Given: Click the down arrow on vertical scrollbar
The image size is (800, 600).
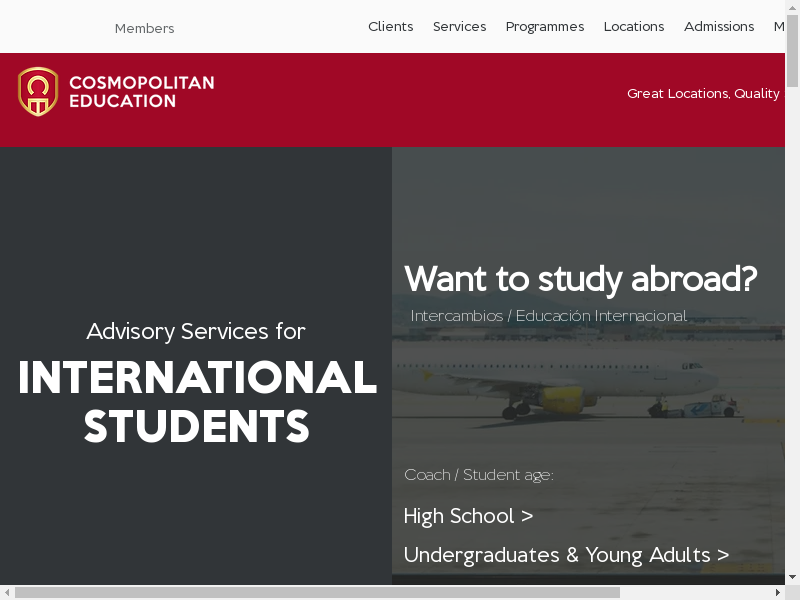Looking at the screenshot, I should 792,577.
